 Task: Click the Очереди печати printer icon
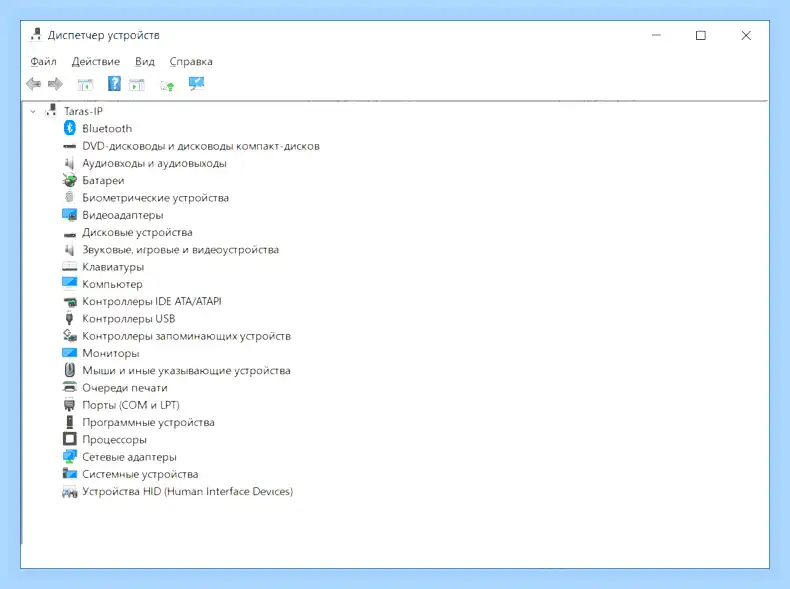[70, 387]
